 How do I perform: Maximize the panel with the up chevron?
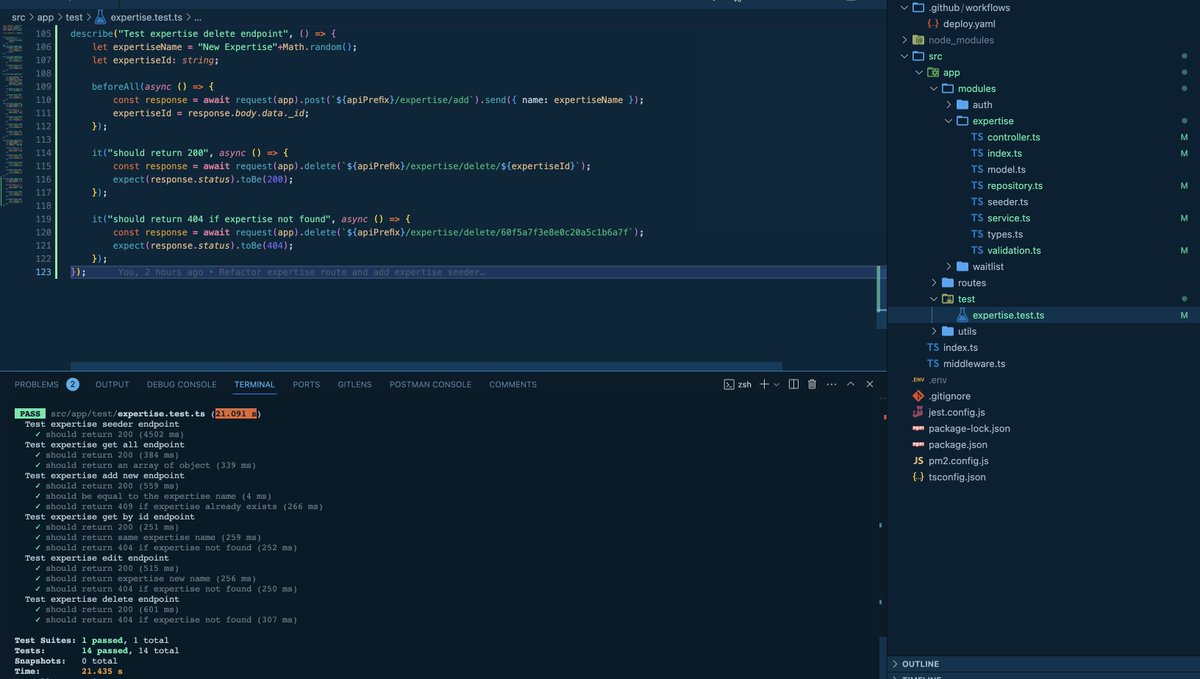coord(851,384)
